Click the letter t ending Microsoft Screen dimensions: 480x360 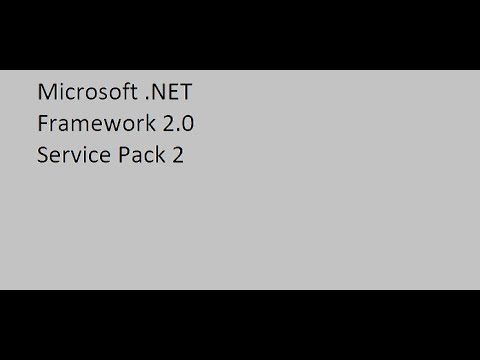click(134, 92)
